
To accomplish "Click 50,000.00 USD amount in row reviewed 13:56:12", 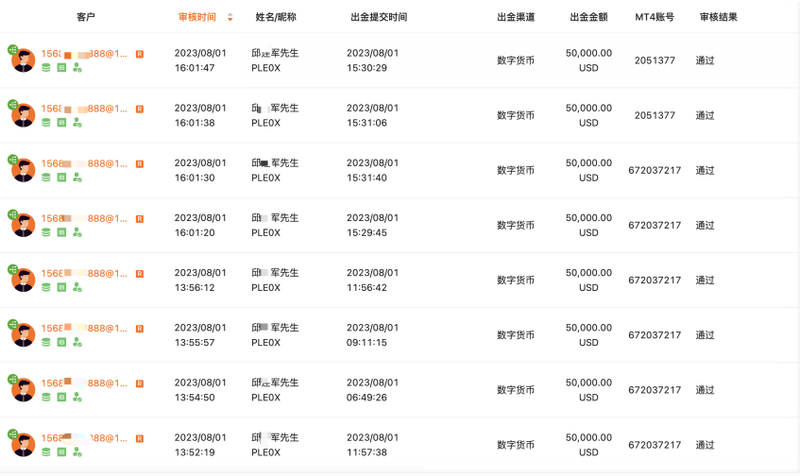I will click(x=589, y=280).
